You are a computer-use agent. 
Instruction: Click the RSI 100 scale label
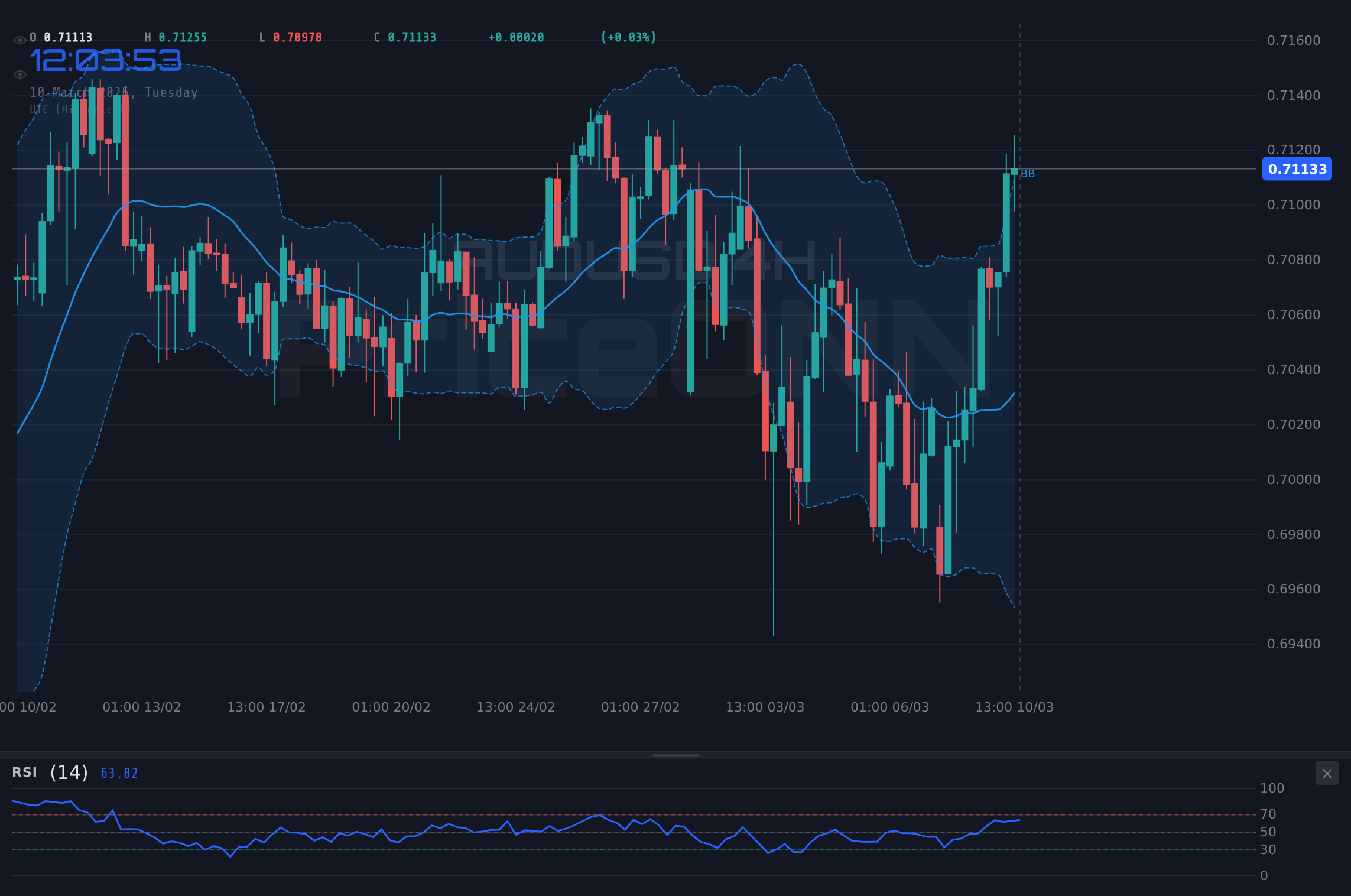point(1272,788)
